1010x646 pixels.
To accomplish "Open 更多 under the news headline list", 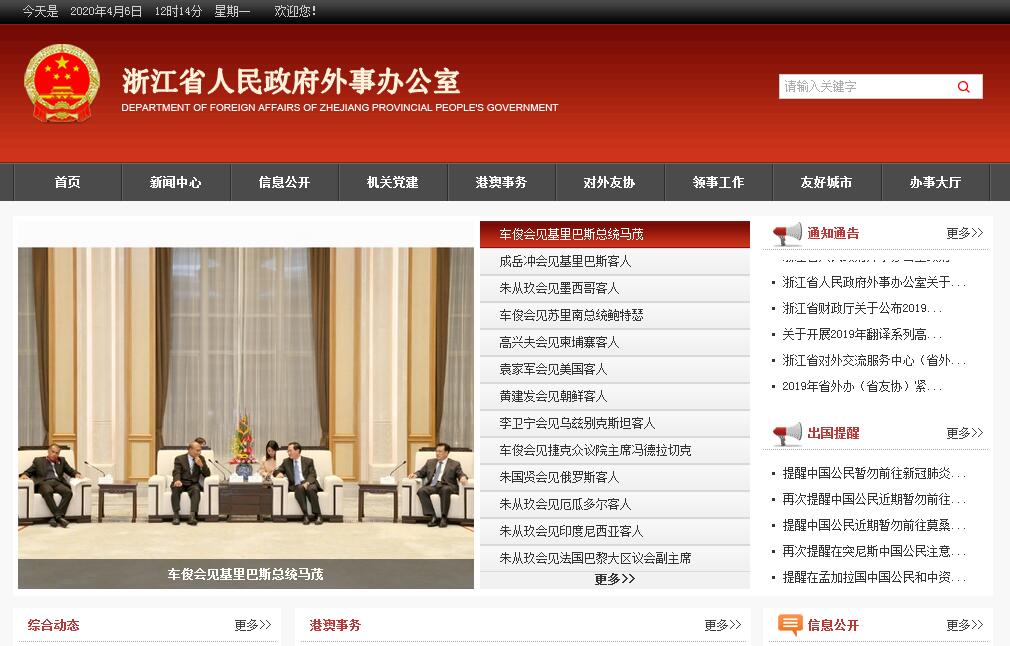I will (614, 579).
